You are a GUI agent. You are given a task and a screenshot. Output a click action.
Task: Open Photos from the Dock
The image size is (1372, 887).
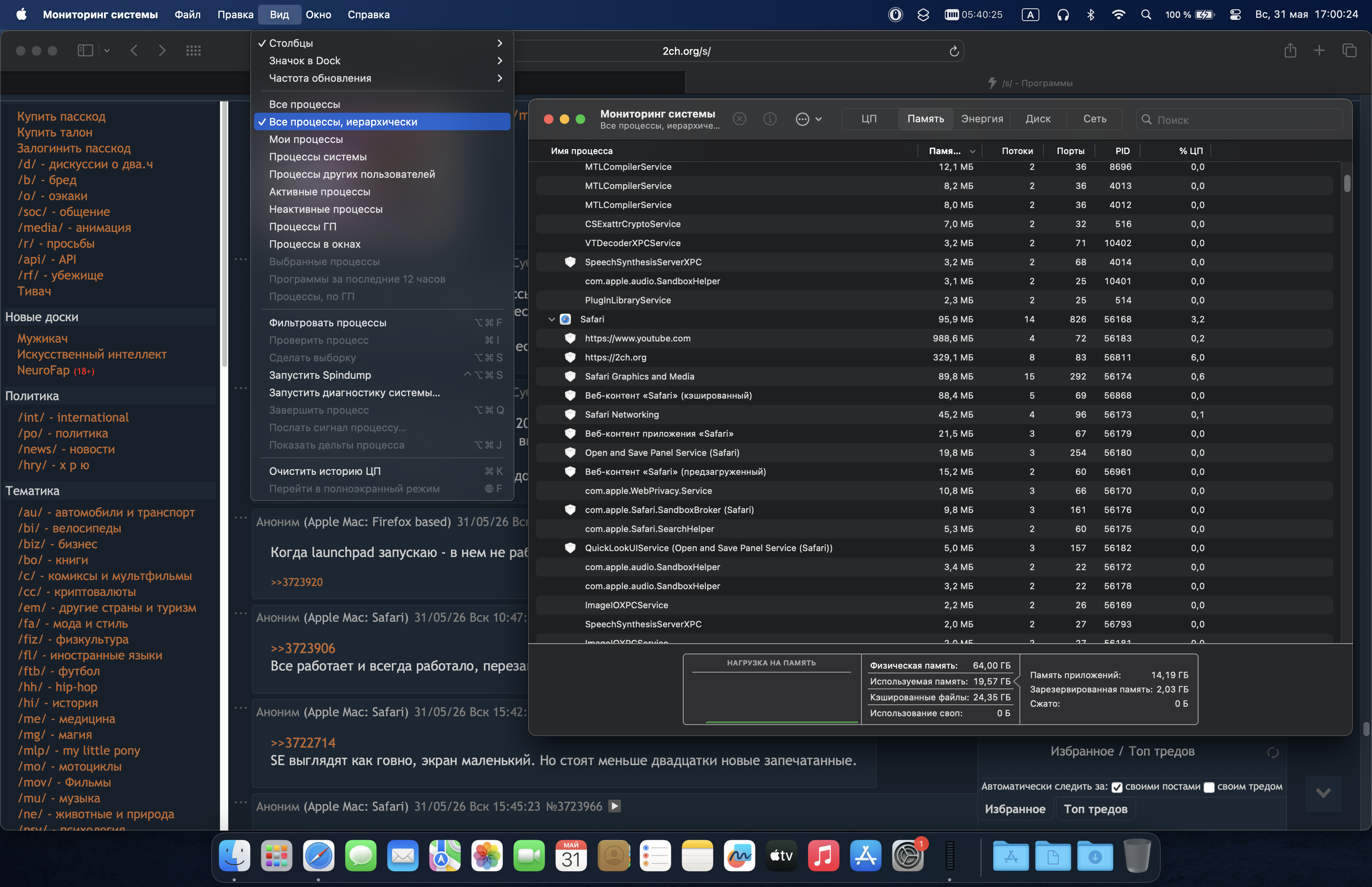pos(486,856)
